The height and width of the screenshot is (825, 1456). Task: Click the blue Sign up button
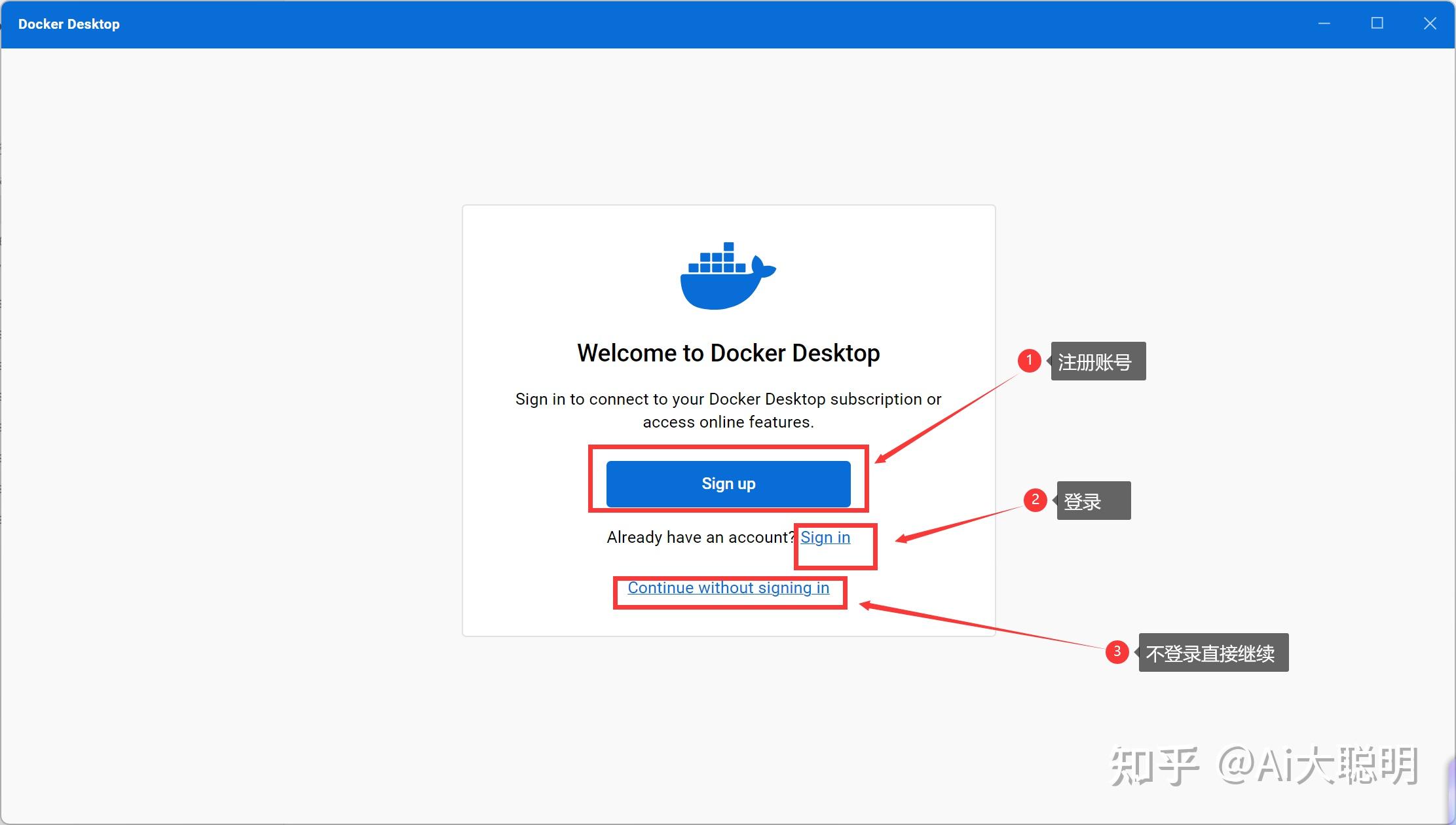(728, 484)
